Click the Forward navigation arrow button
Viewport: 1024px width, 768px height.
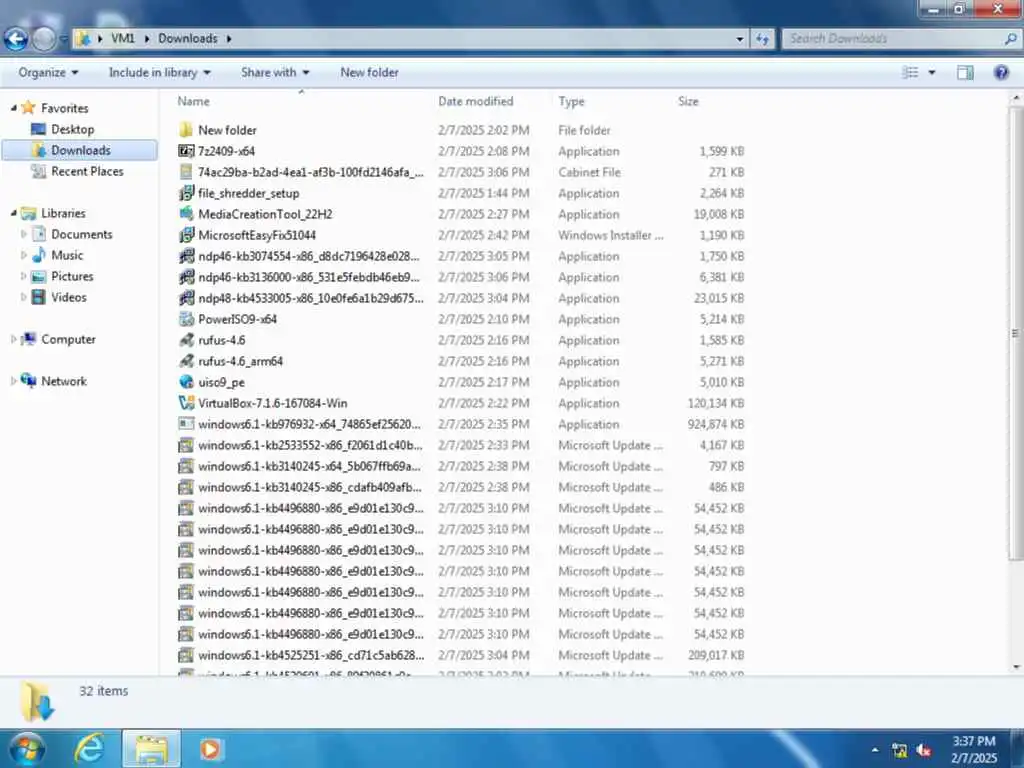point(44,39)
